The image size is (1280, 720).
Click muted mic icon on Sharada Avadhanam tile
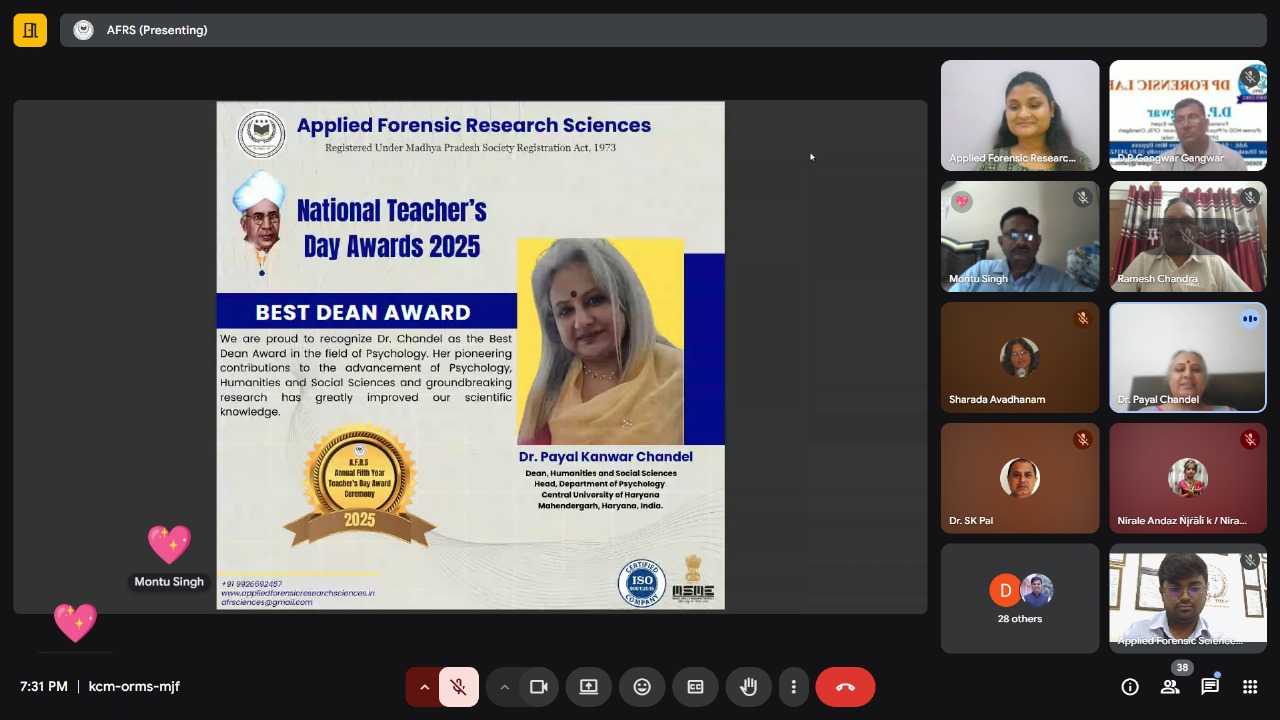(1082, 319)
